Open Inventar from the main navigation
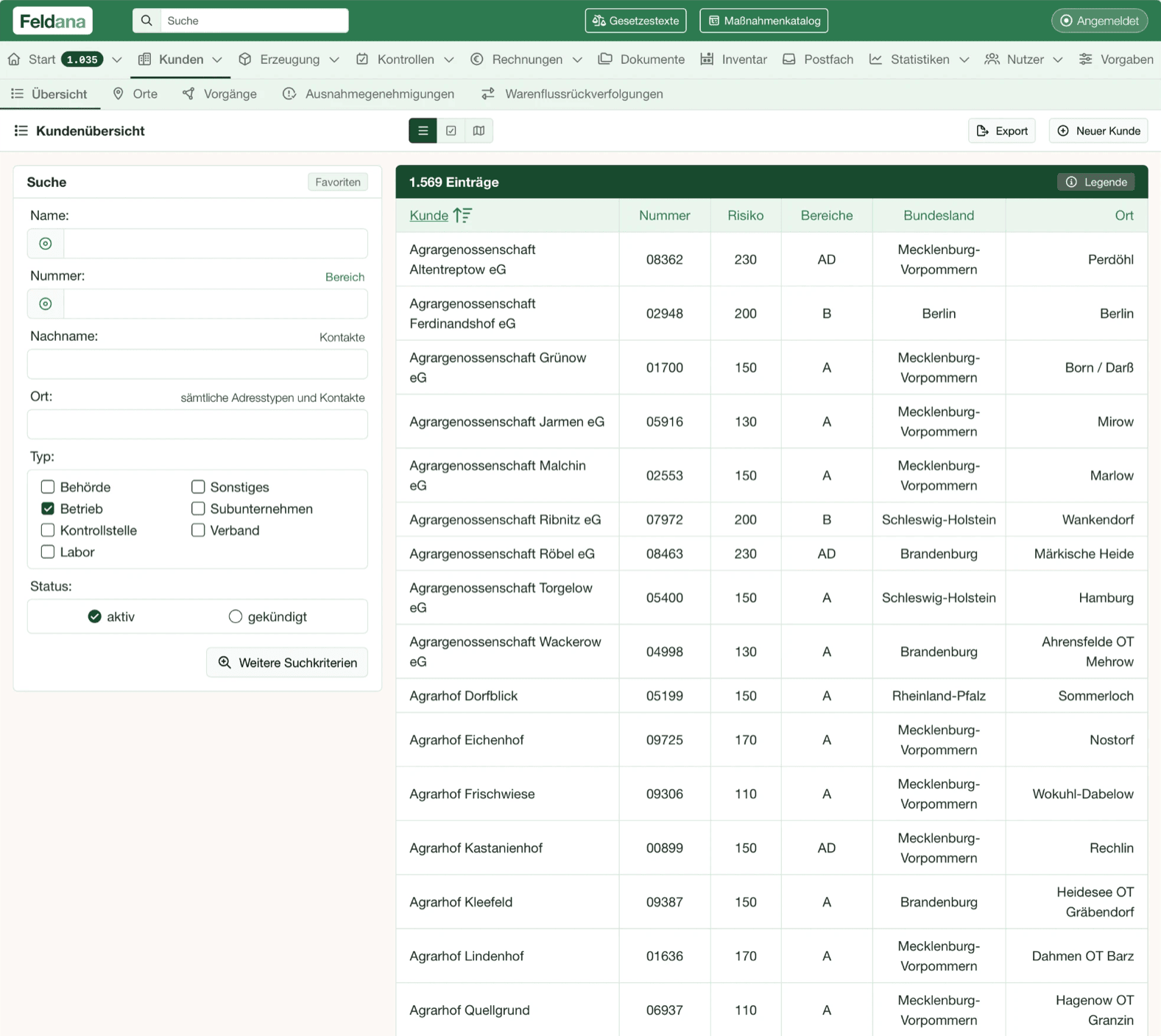Image resolution: width=1161 pixels, height=1036 pixels. pos(733,60)
